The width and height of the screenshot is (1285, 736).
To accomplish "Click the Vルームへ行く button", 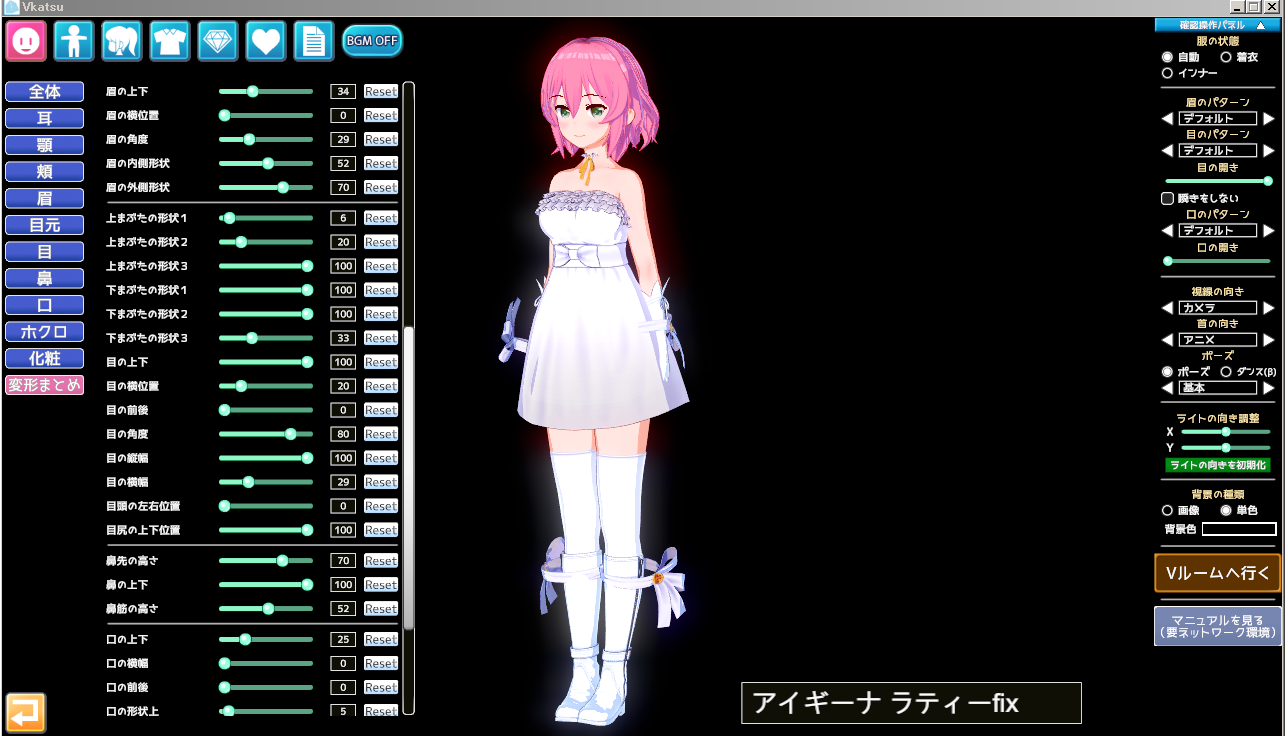I will coord(1217,573).
